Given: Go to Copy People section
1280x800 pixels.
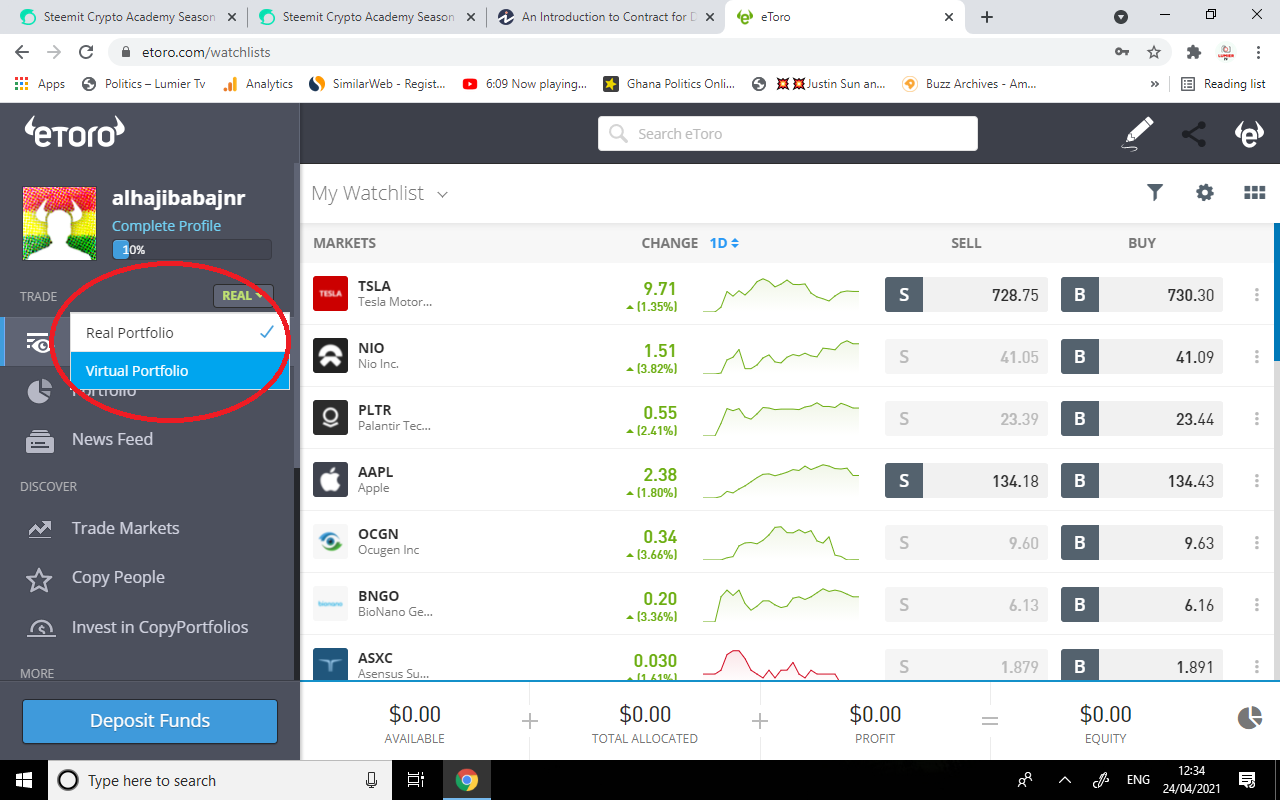Looking at the screenshot, I should point(118,578).
